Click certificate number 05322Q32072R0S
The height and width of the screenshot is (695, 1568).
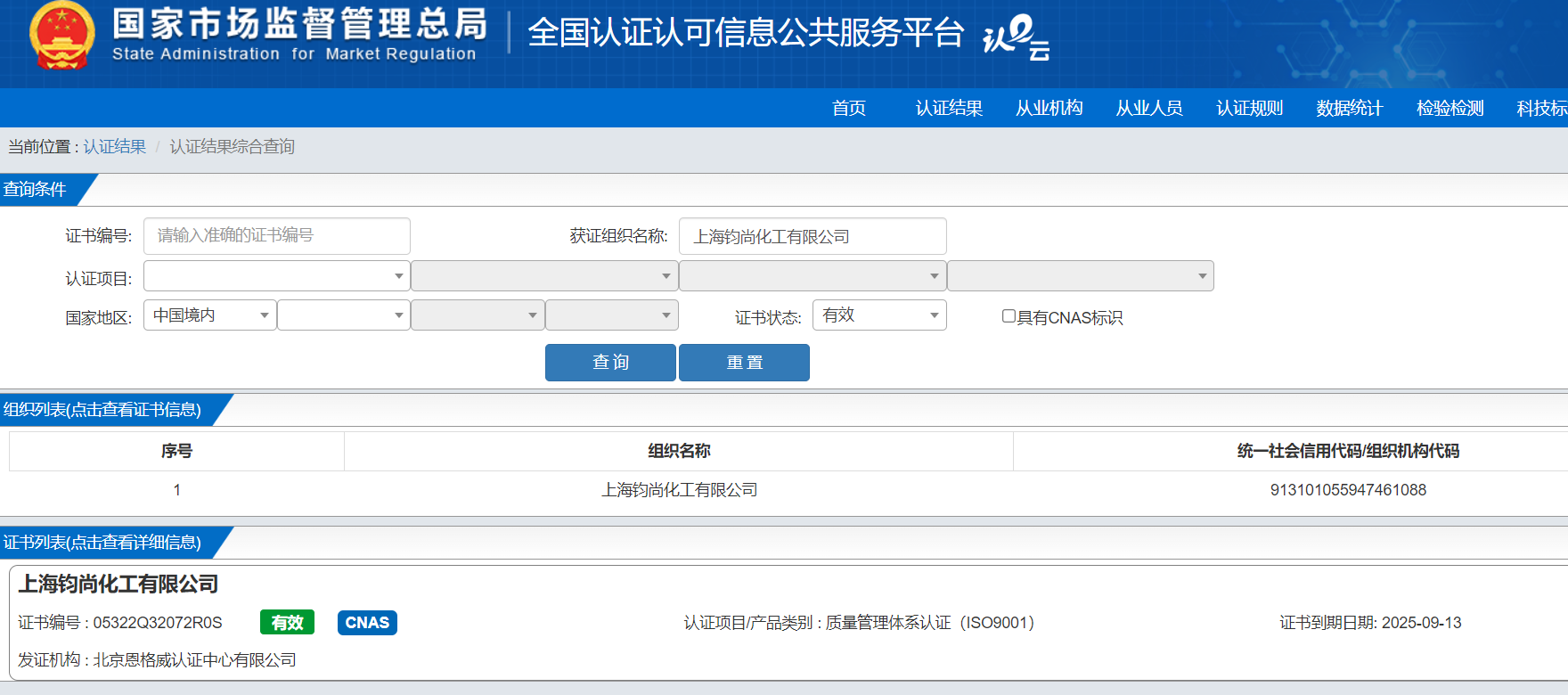point(158,623)
